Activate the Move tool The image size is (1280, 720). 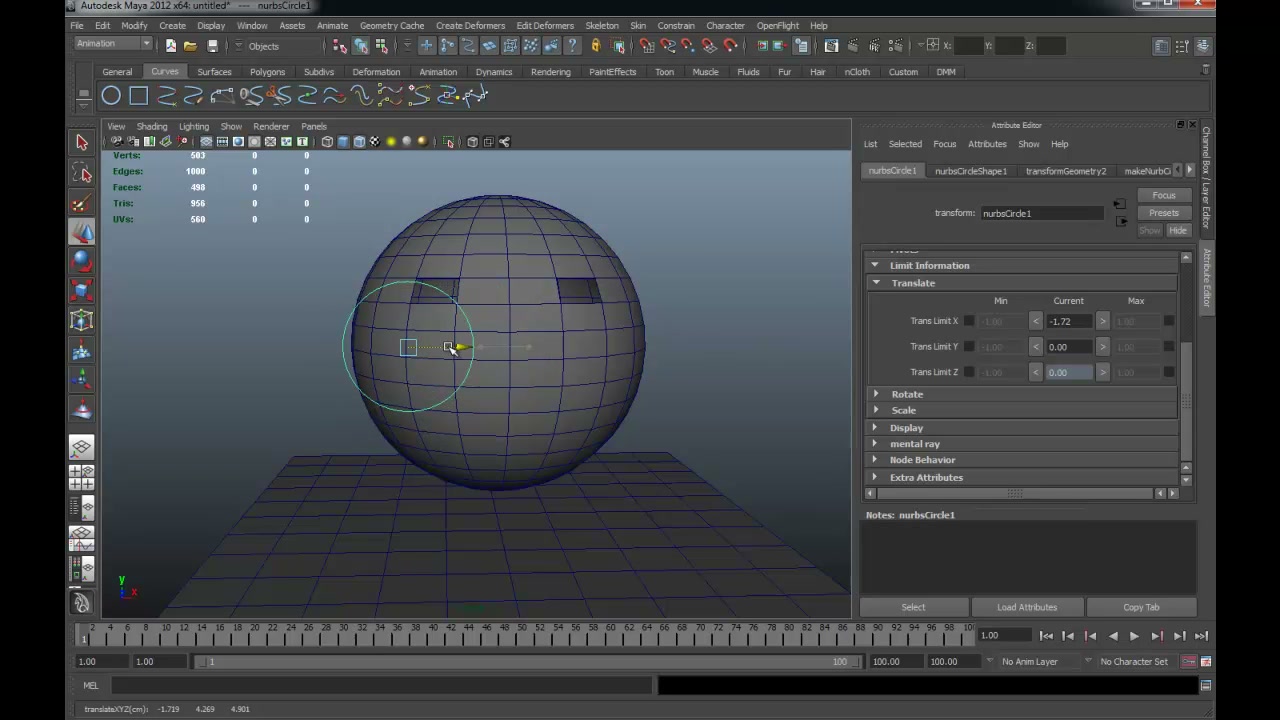[x=82, y=233]
